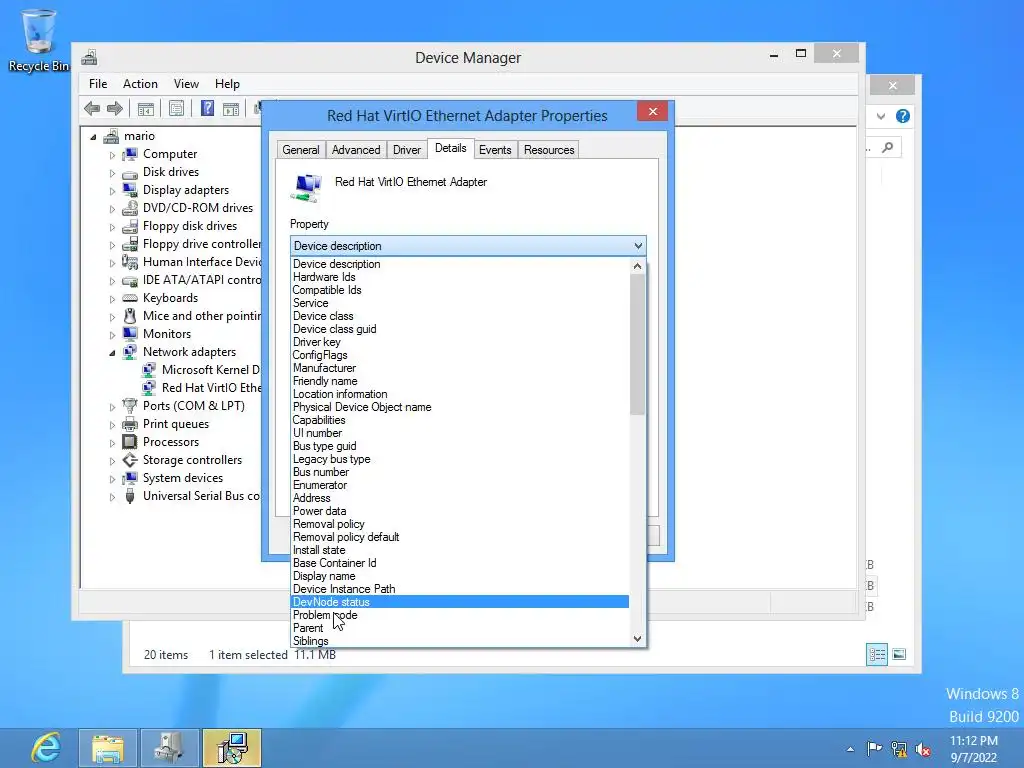Click the blue help icon in Explorer window

903,116
